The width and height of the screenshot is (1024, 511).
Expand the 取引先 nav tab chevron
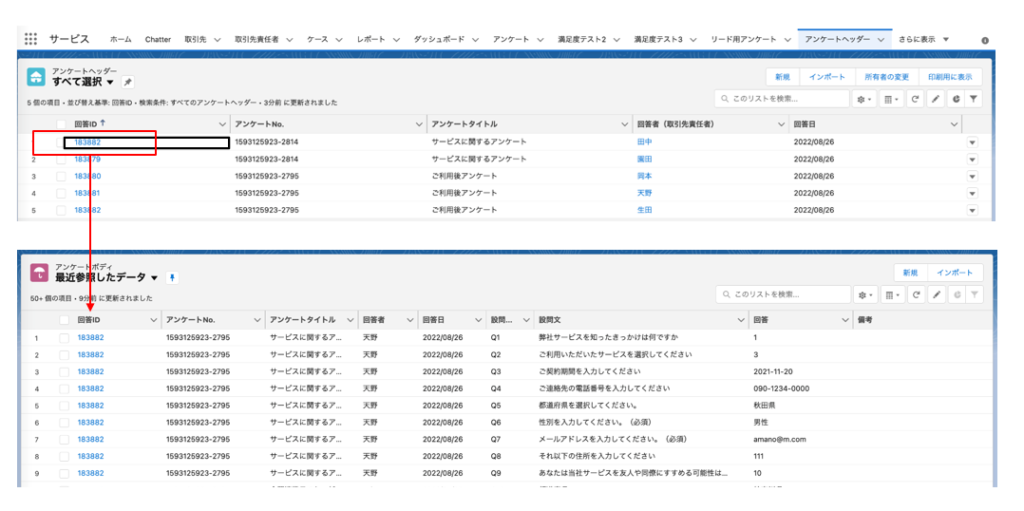coord(217,40)
